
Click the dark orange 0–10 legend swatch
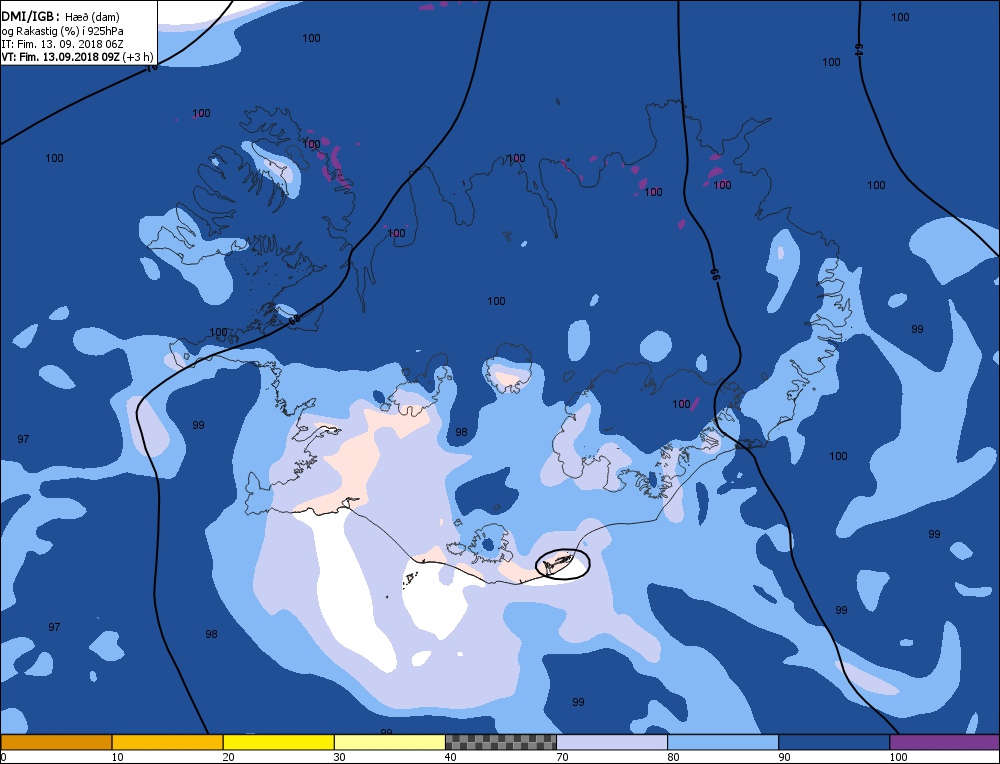[x=56, y=742]
